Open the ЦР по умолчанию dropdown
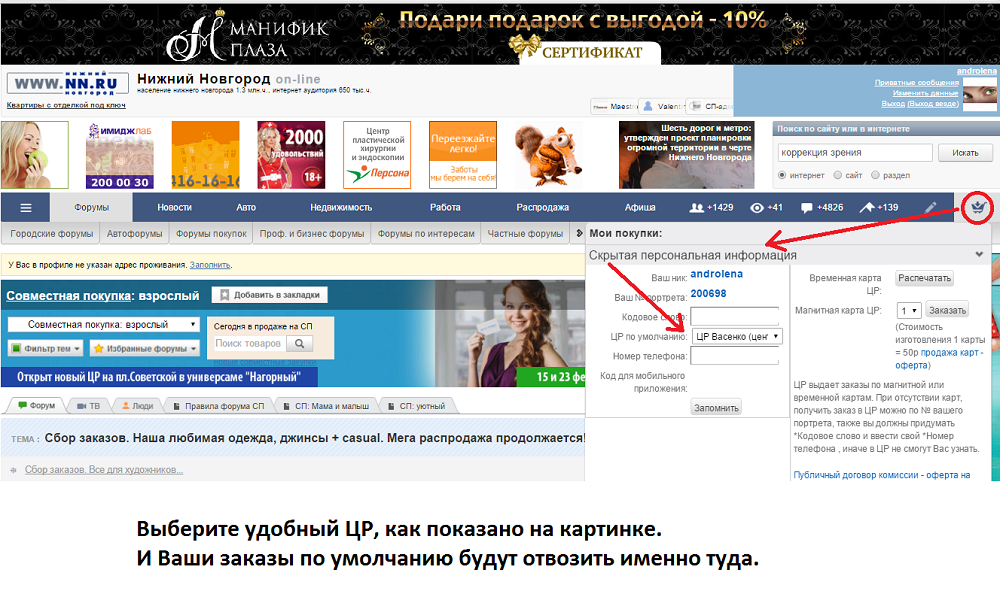 [737, 337]
